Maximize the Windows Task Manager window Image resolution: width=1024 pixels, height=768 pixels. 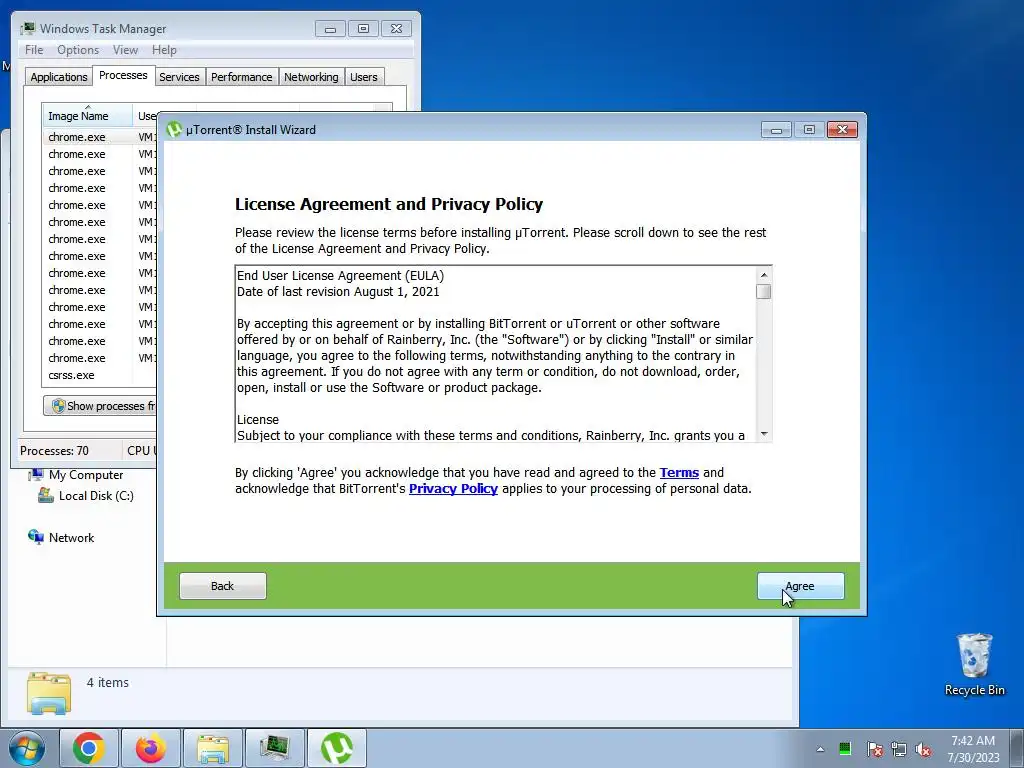pos(363,29)
